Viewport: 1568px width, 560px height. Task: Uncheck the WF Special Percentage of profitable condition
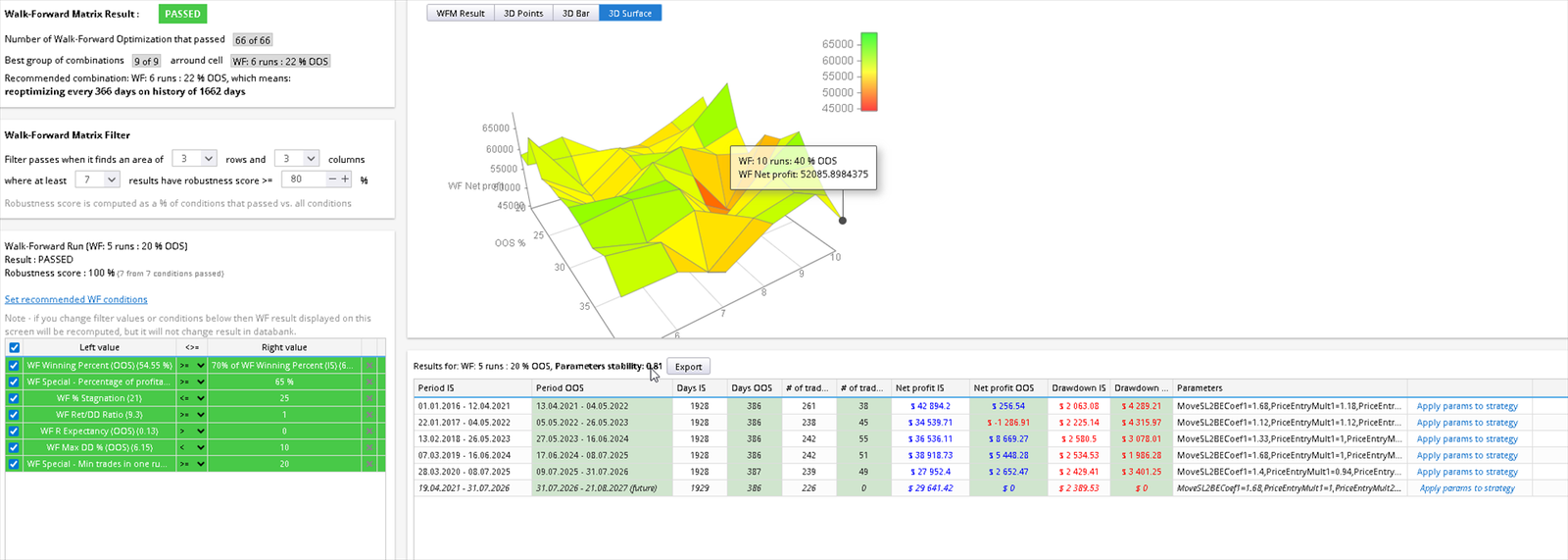(14, 382)
